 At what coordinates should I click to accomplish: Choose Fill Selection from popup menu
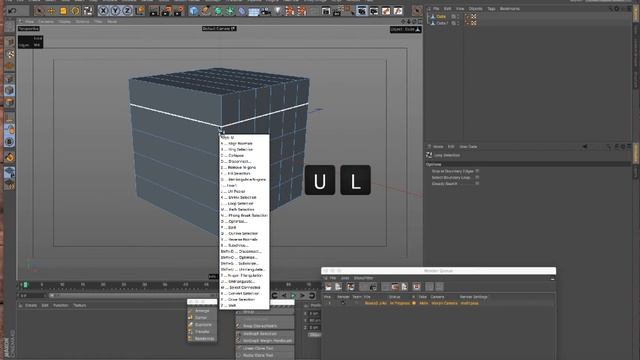[244, 173]
